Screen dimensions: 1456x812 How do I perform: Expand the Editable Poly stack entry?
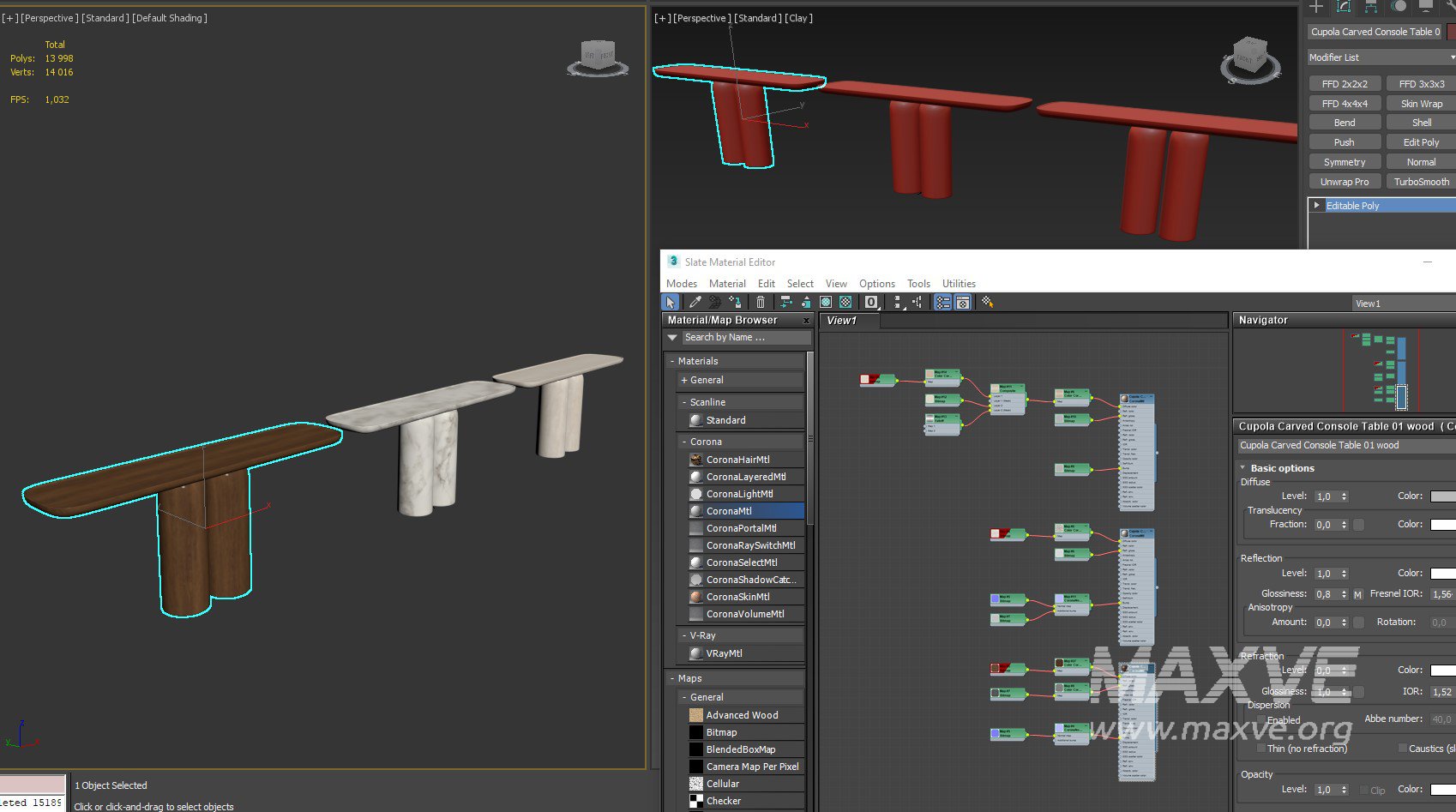1316,206
